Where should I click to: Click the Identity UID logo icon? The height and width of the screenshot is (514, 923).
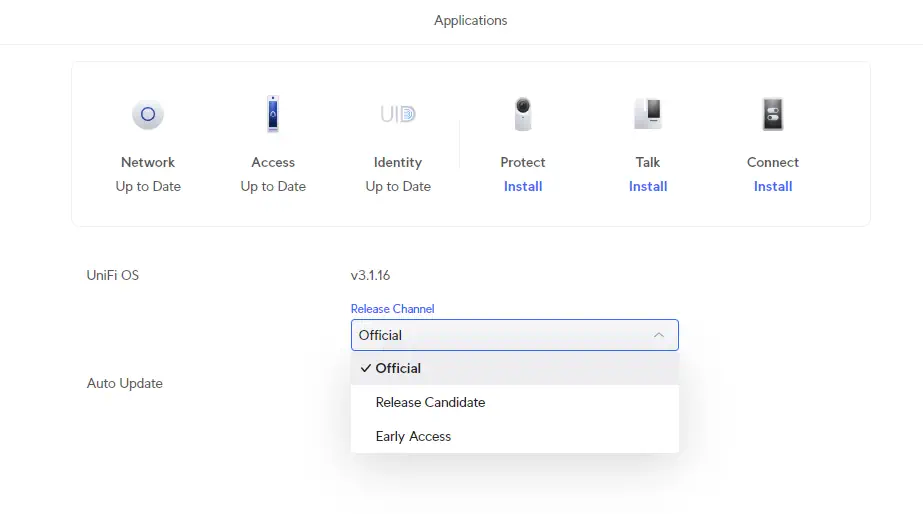(398, 114)
